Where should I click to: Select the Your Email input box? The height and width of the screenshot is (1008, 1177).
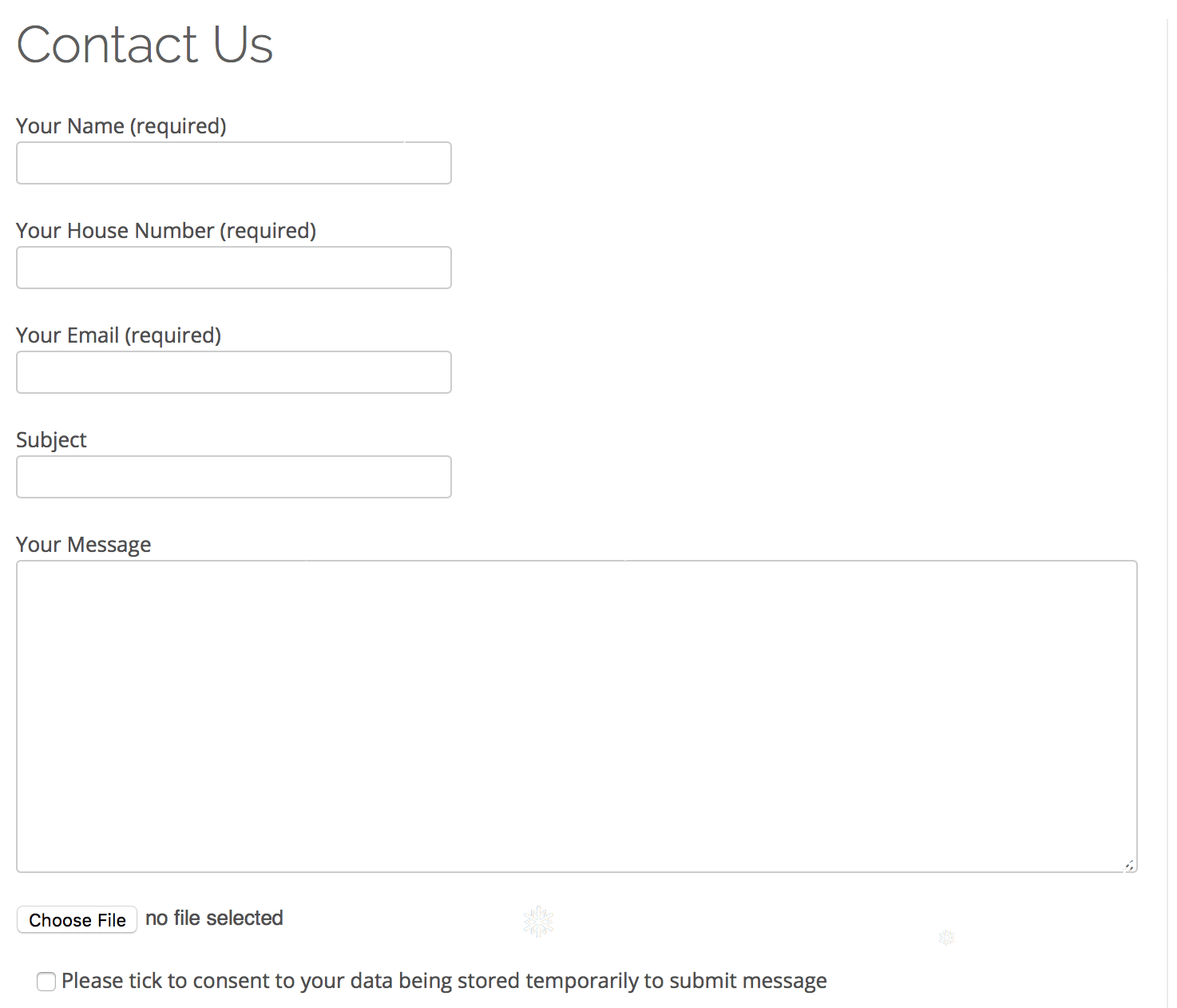point(234,372)
